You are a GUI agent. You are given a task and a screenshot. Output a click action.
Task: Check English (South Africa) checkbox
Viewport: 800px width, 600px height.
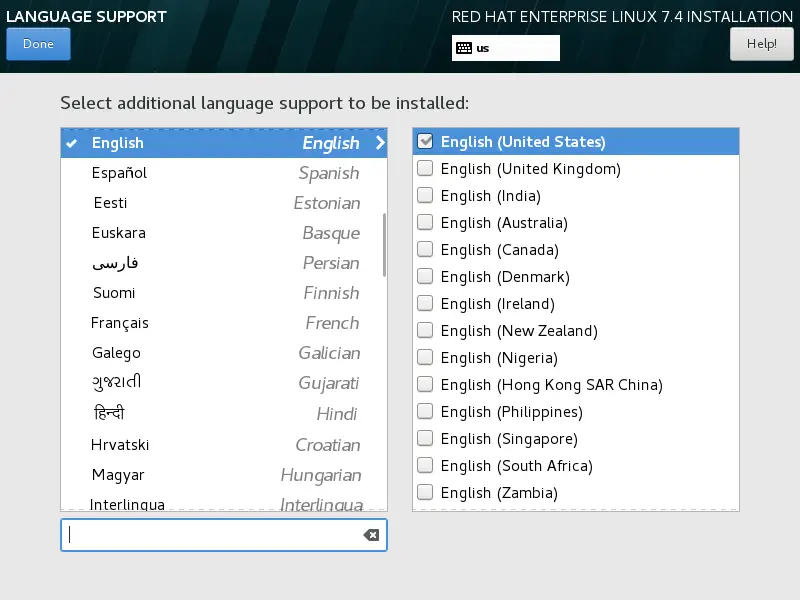point(425,465)
